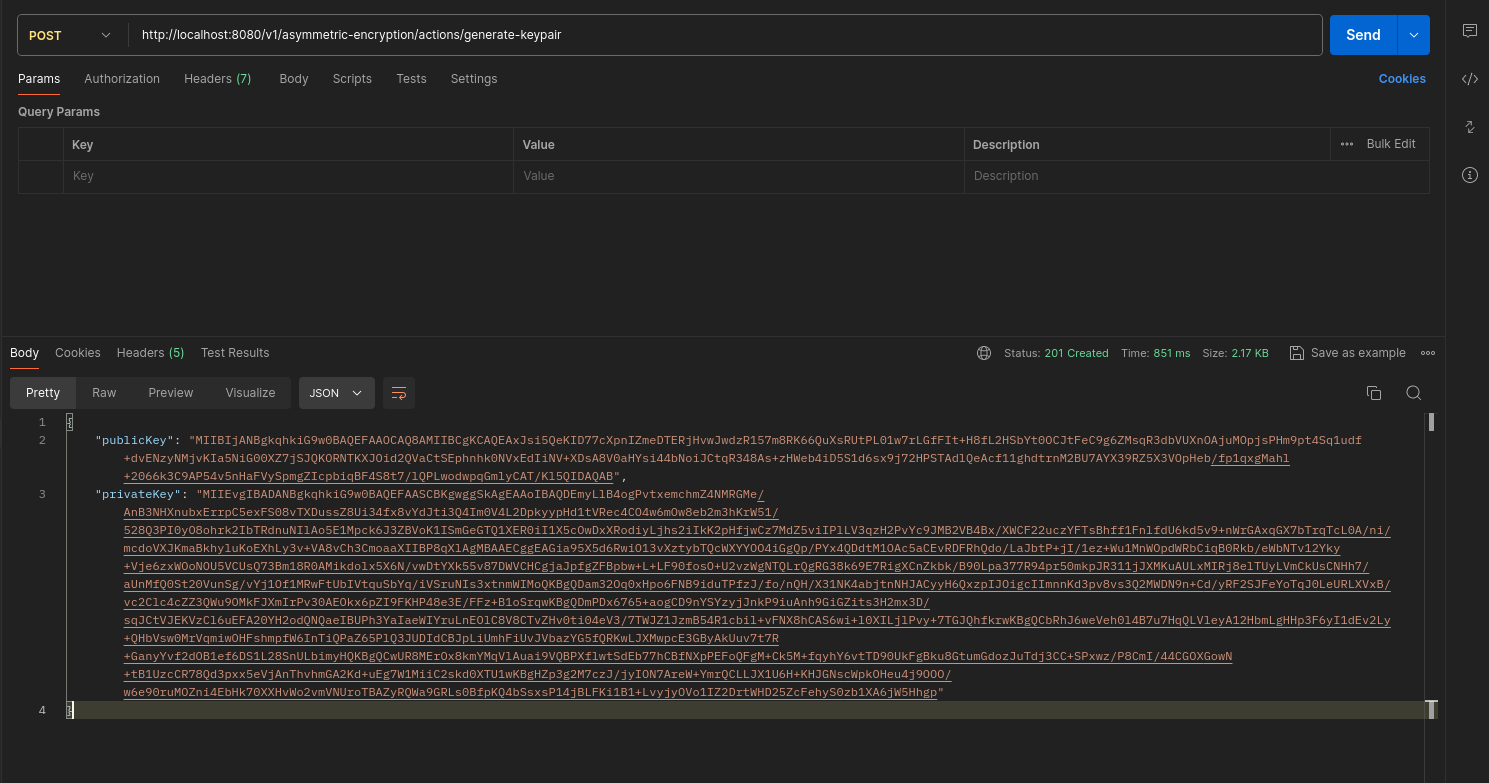Open the code snippet icon

click(1469, 79)
